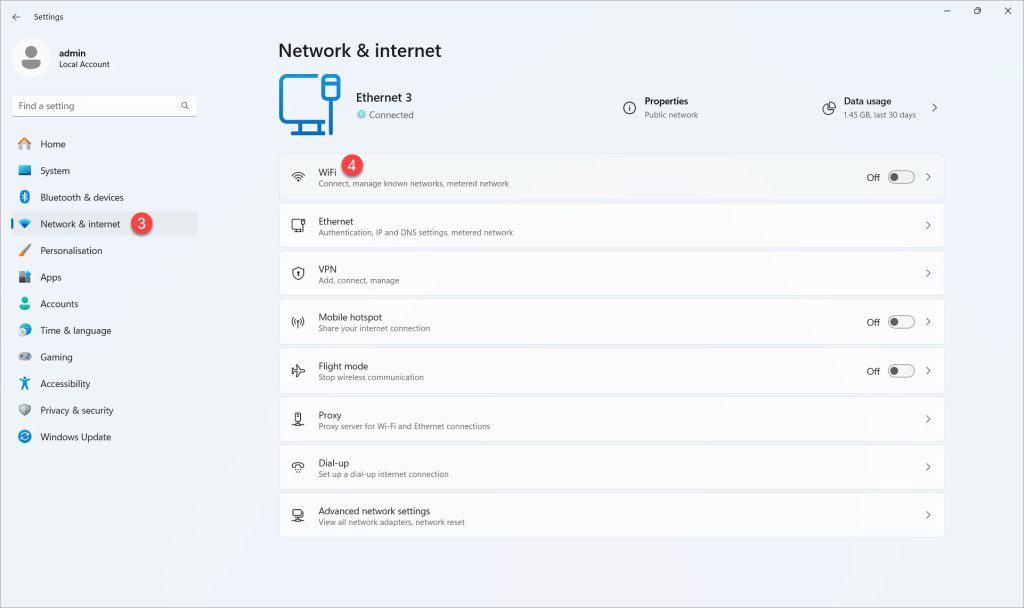Turn on Flight mode
The height and width of the screenshot is (608, 1024).
899,370
